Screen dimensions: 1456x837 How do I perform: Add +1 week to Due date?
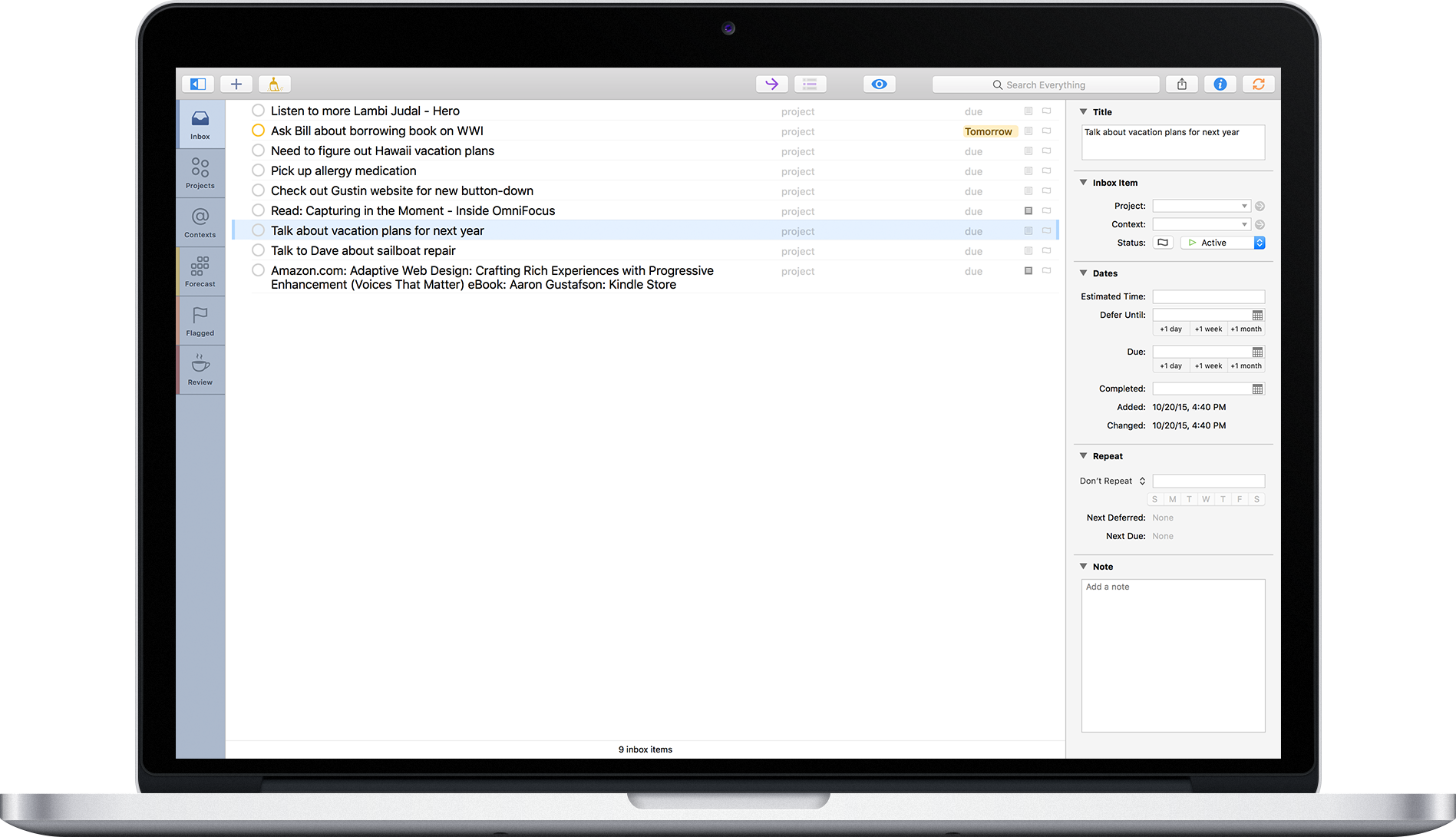pos(1208,366)
